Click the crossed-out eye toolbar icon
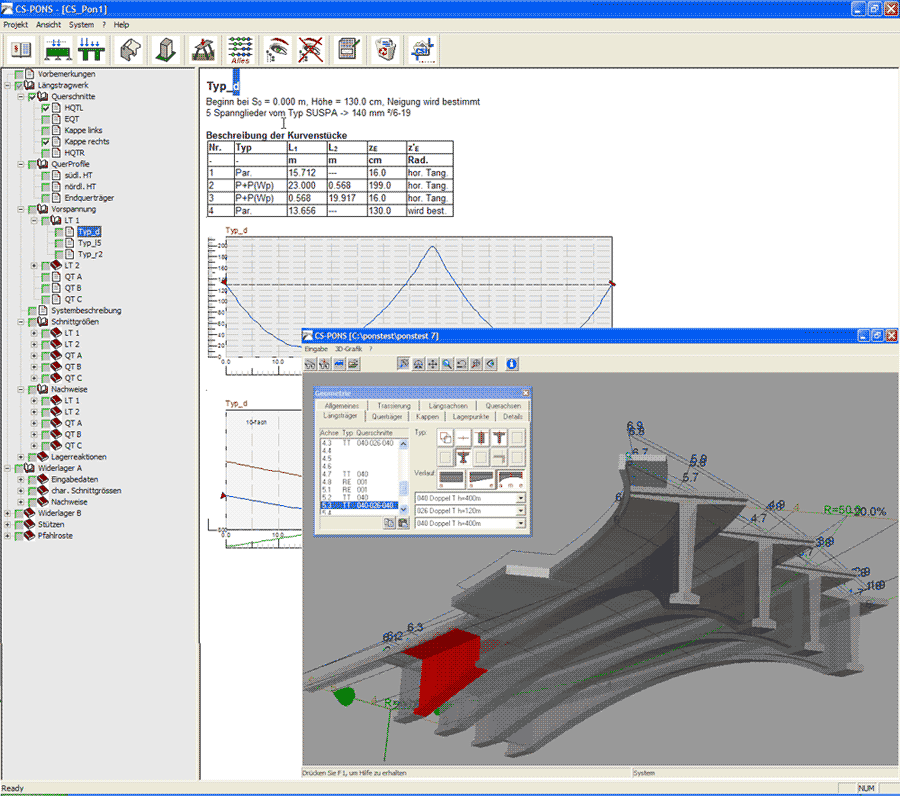This screenshot has width=900, height=796. click(x=311, y=49)
